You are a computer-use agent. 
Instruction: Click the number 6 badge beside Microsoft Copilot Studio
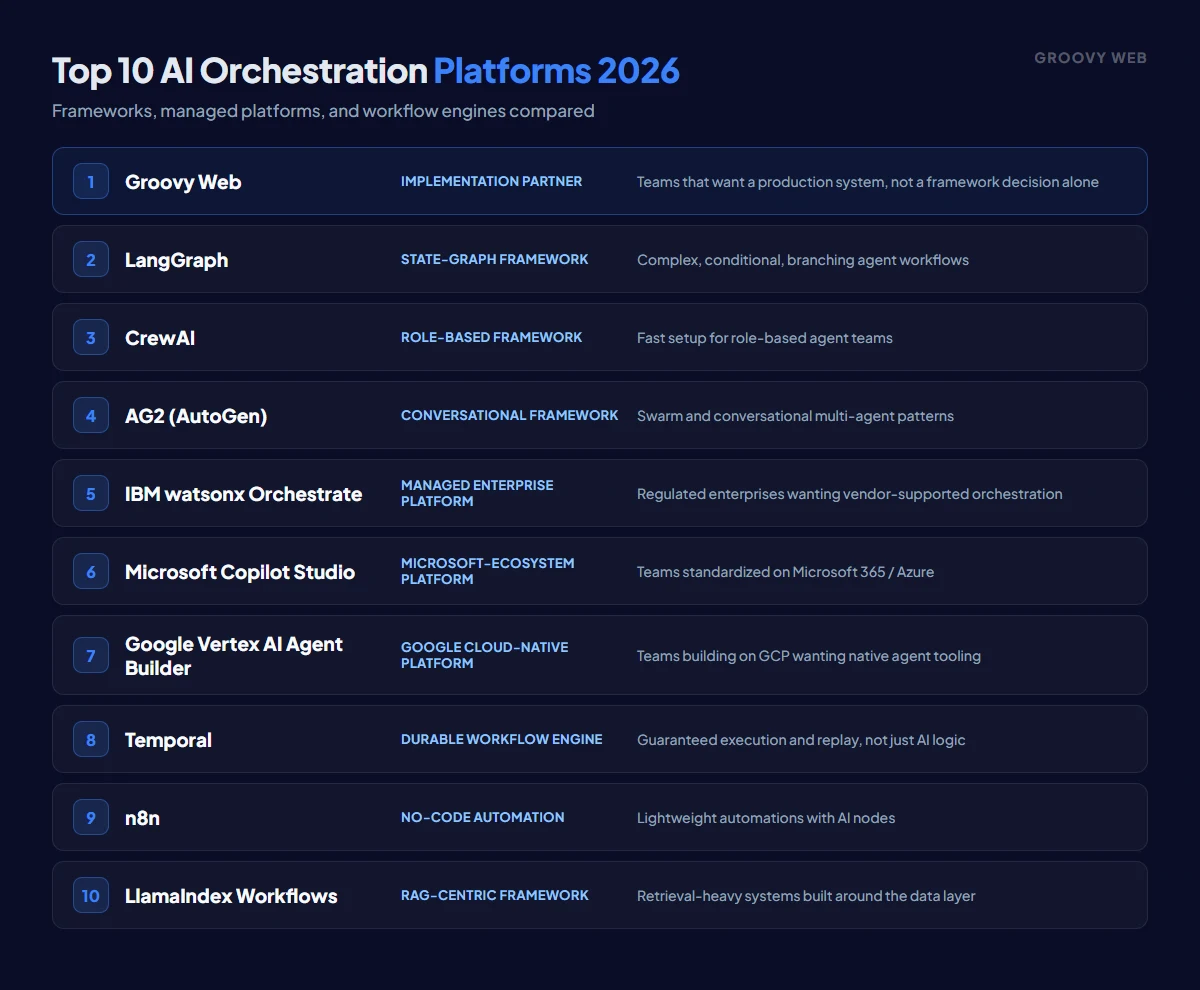[x=91, y=571]
